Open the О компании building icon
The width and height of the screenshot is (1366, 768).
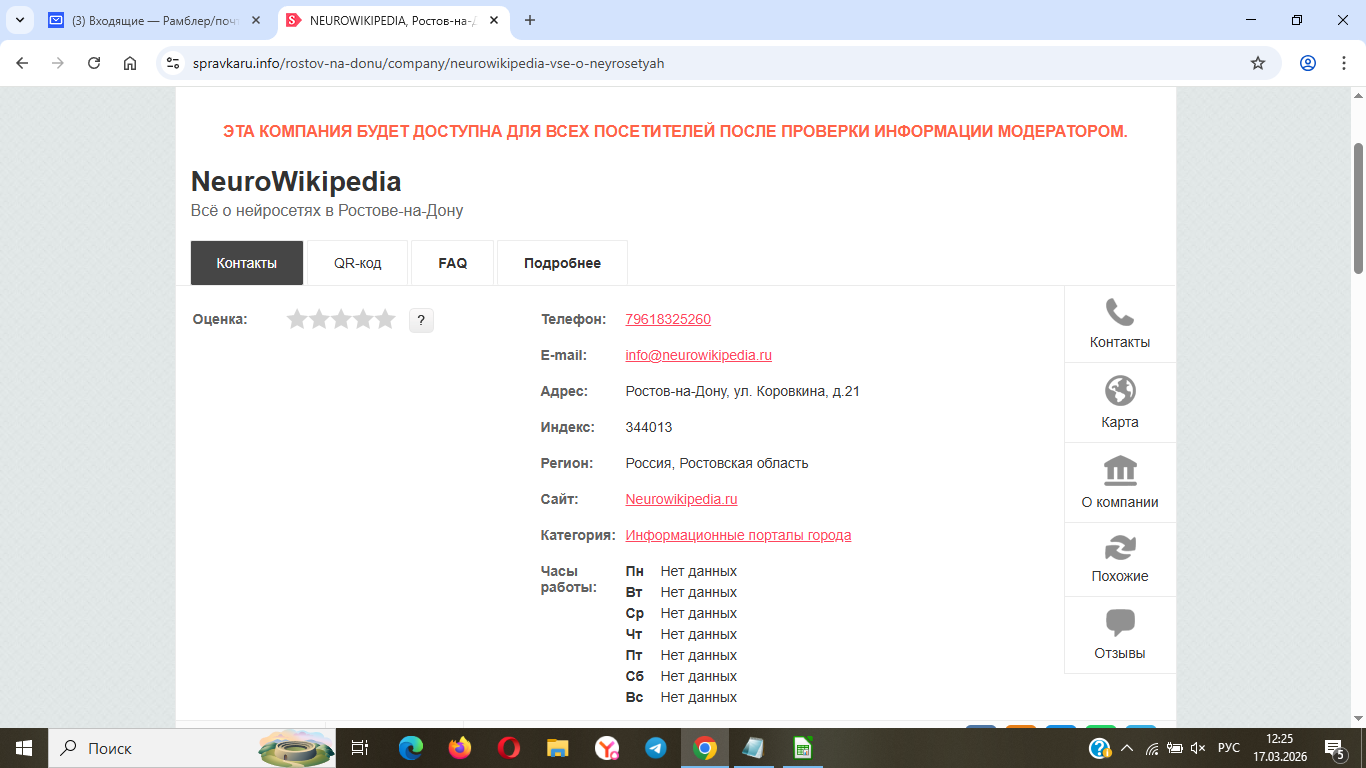(x=1120, y=470)
